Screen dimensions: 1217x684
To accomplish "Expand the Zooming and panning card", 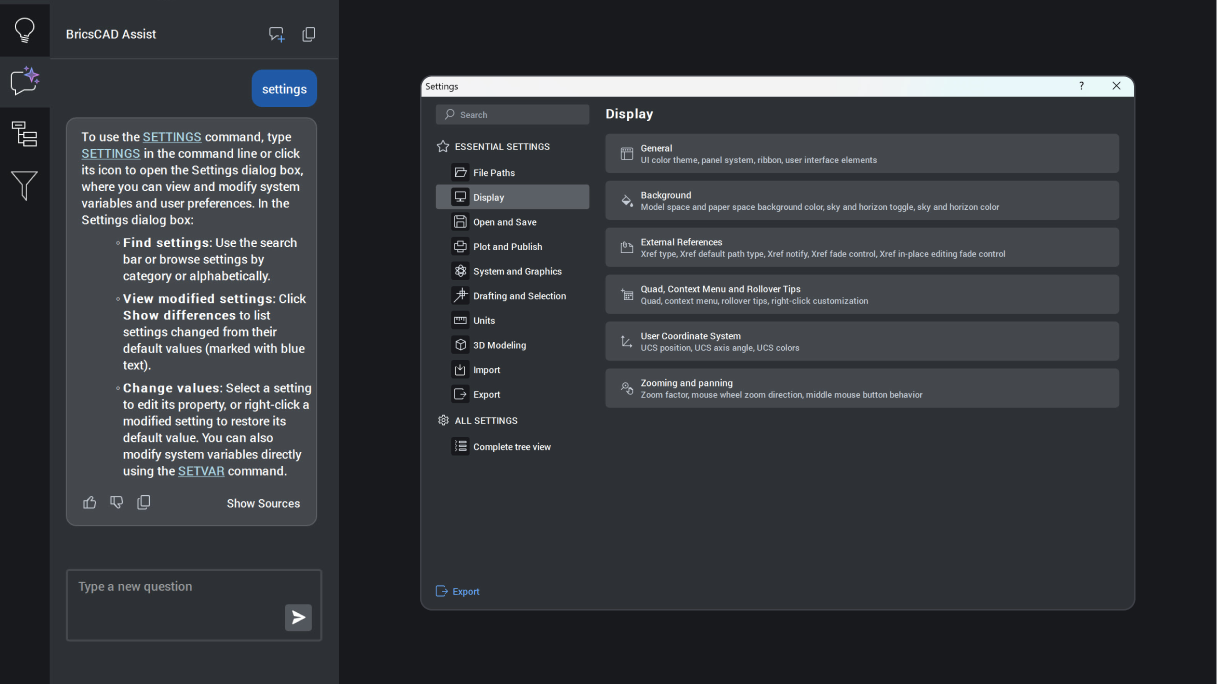I will coord(862,389).
